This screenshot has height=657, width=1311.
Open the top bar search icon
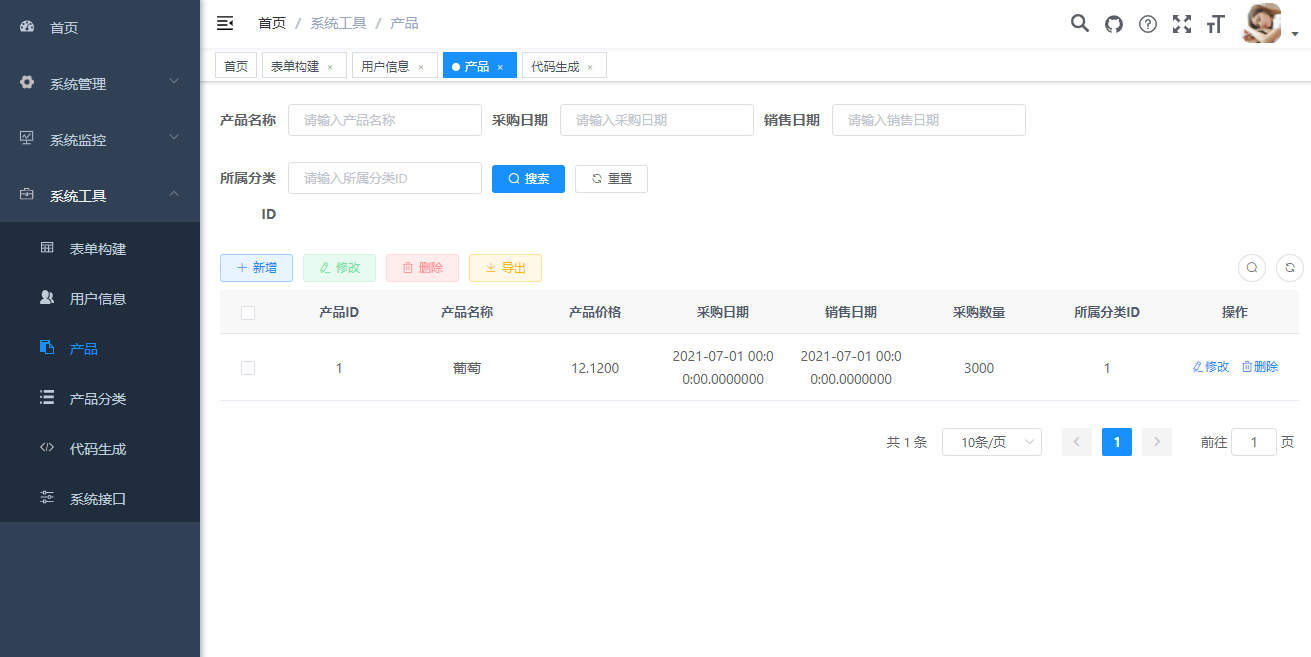point(1080,24)
